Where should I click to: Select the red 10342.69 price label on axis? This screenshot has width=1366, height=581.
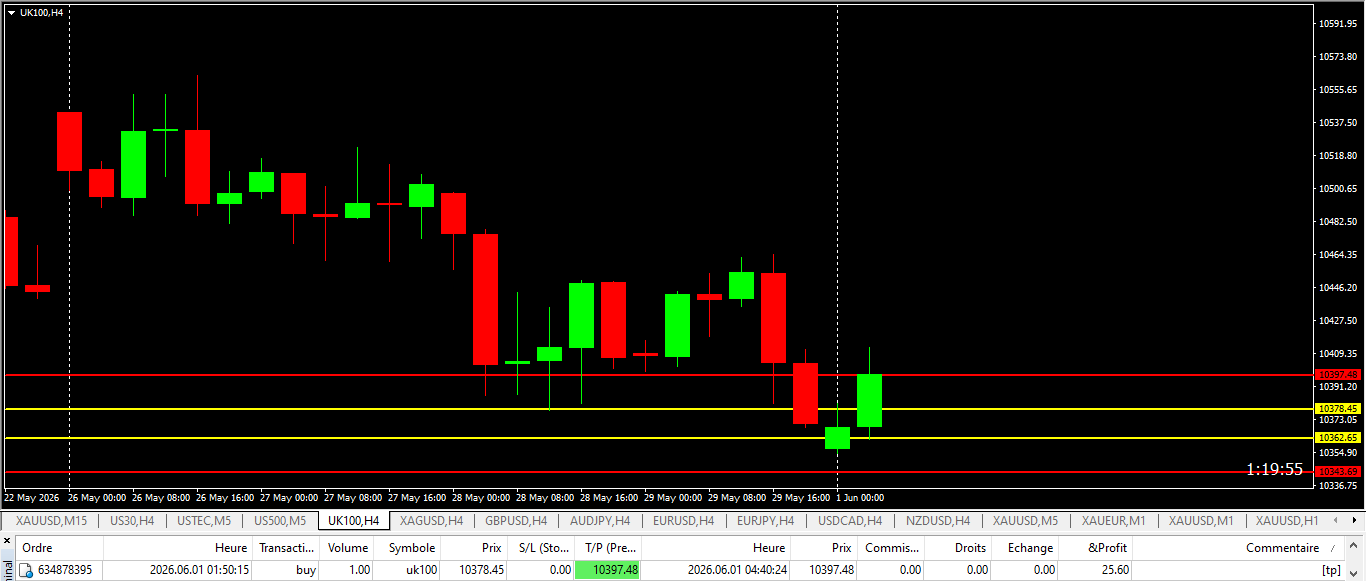(1338, 471)
